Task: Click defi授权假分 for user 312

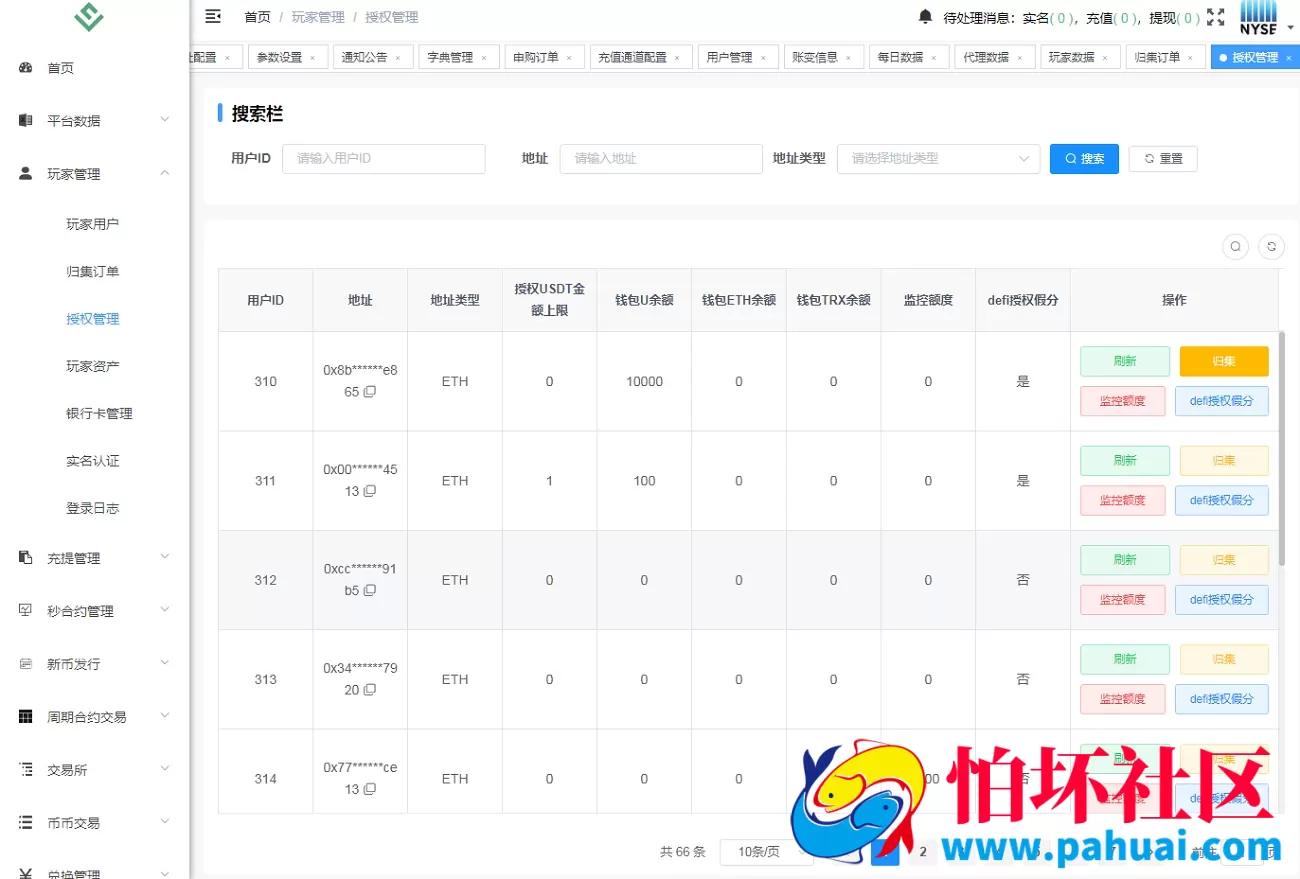Action: coord(1222,600)
